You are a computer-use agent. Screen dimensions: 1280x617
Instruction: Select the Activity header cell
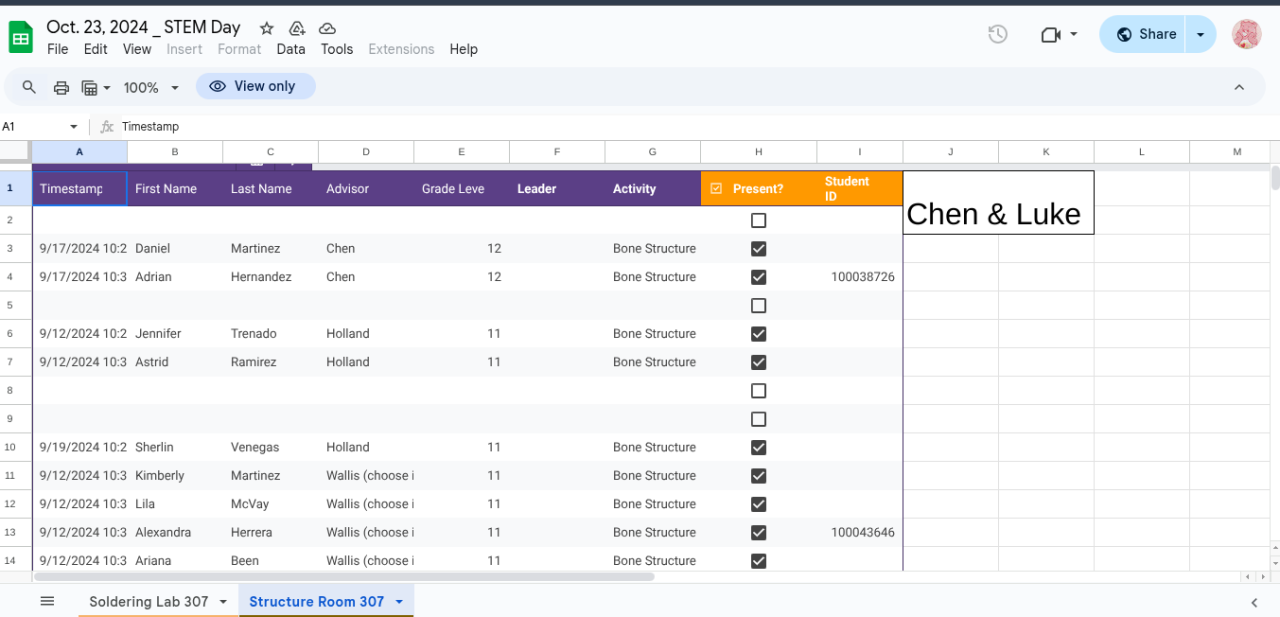[652, 188]
